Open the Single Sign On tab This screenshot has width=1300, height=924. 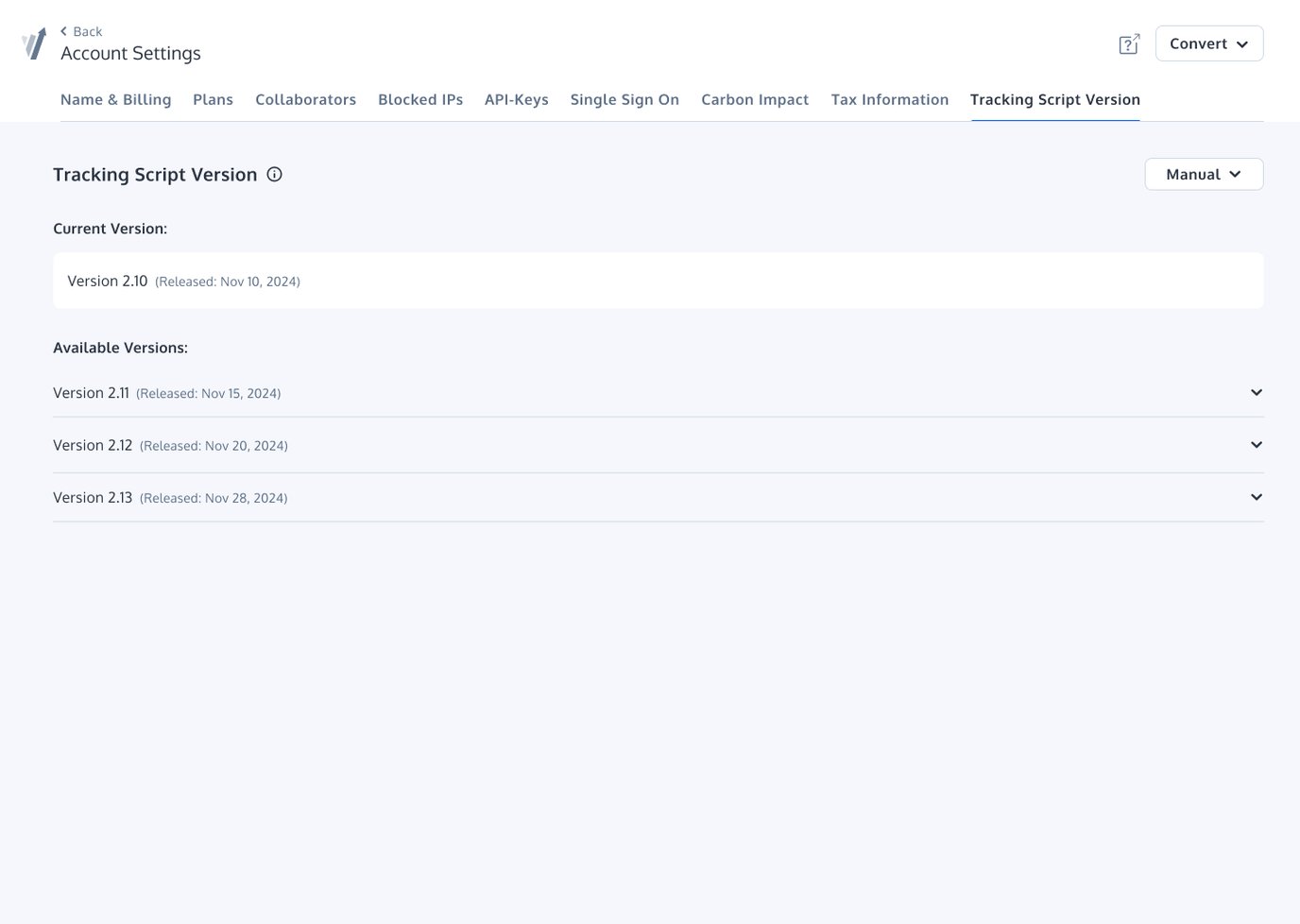click(624, 99)
